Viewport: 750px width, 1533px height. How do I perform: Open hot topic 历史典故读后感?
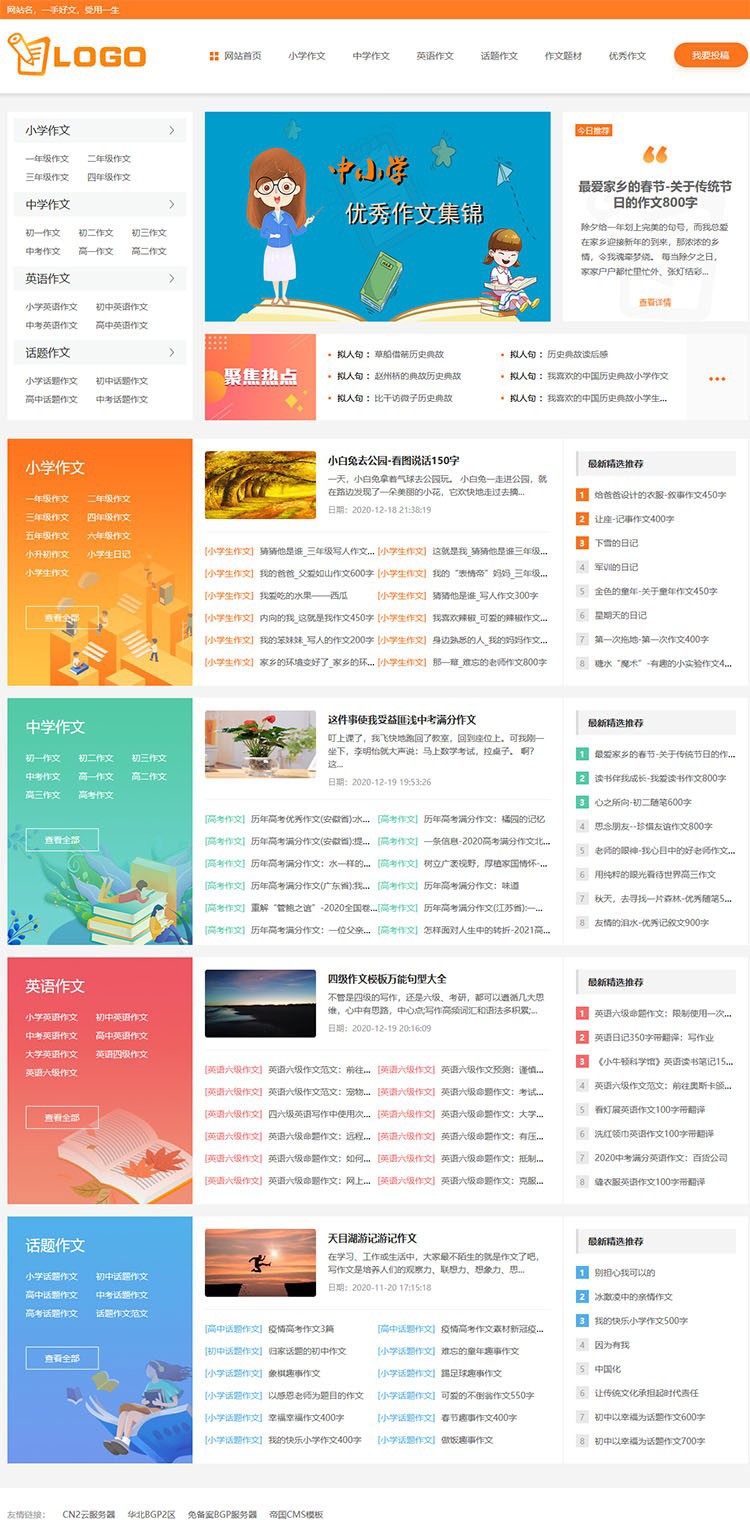pos(577,354)
